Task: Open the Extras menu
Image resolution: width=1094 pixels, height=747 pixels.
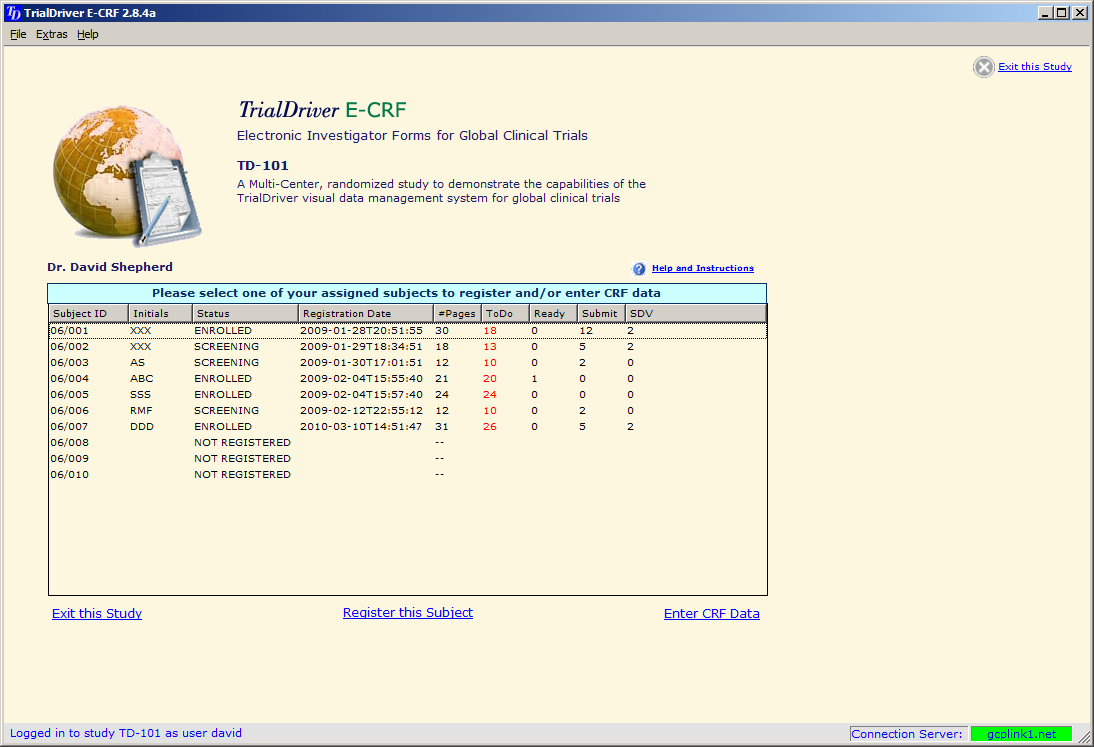Action: (52, 34)
